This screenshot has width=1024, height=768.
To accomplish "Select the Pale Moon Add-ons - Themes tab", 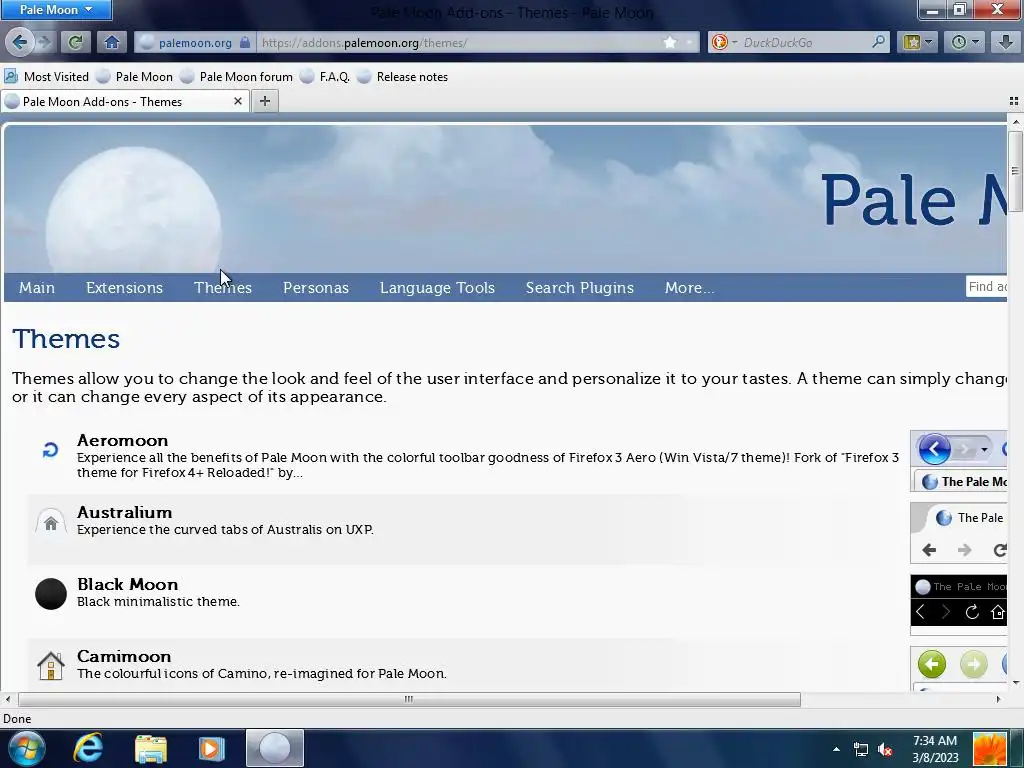I will click(125, 101).
